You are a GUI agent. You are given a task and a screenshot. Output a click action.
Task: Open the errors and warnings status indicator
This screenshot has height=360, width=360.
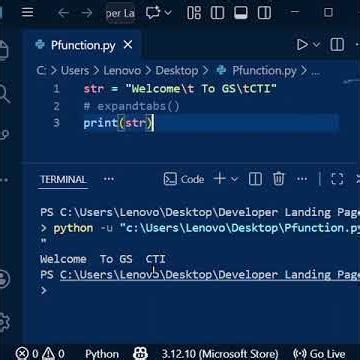pyautogui.click(x=40, y=354)
